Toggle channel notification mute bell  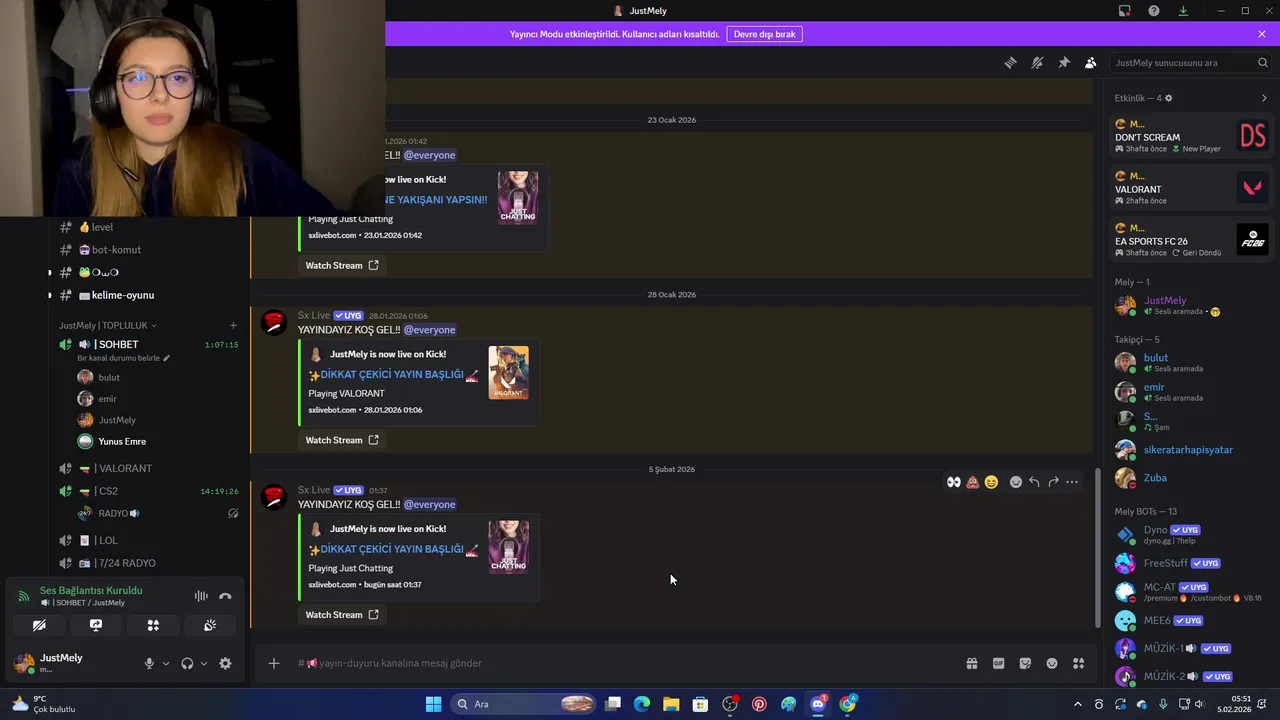pos(1037,62)
